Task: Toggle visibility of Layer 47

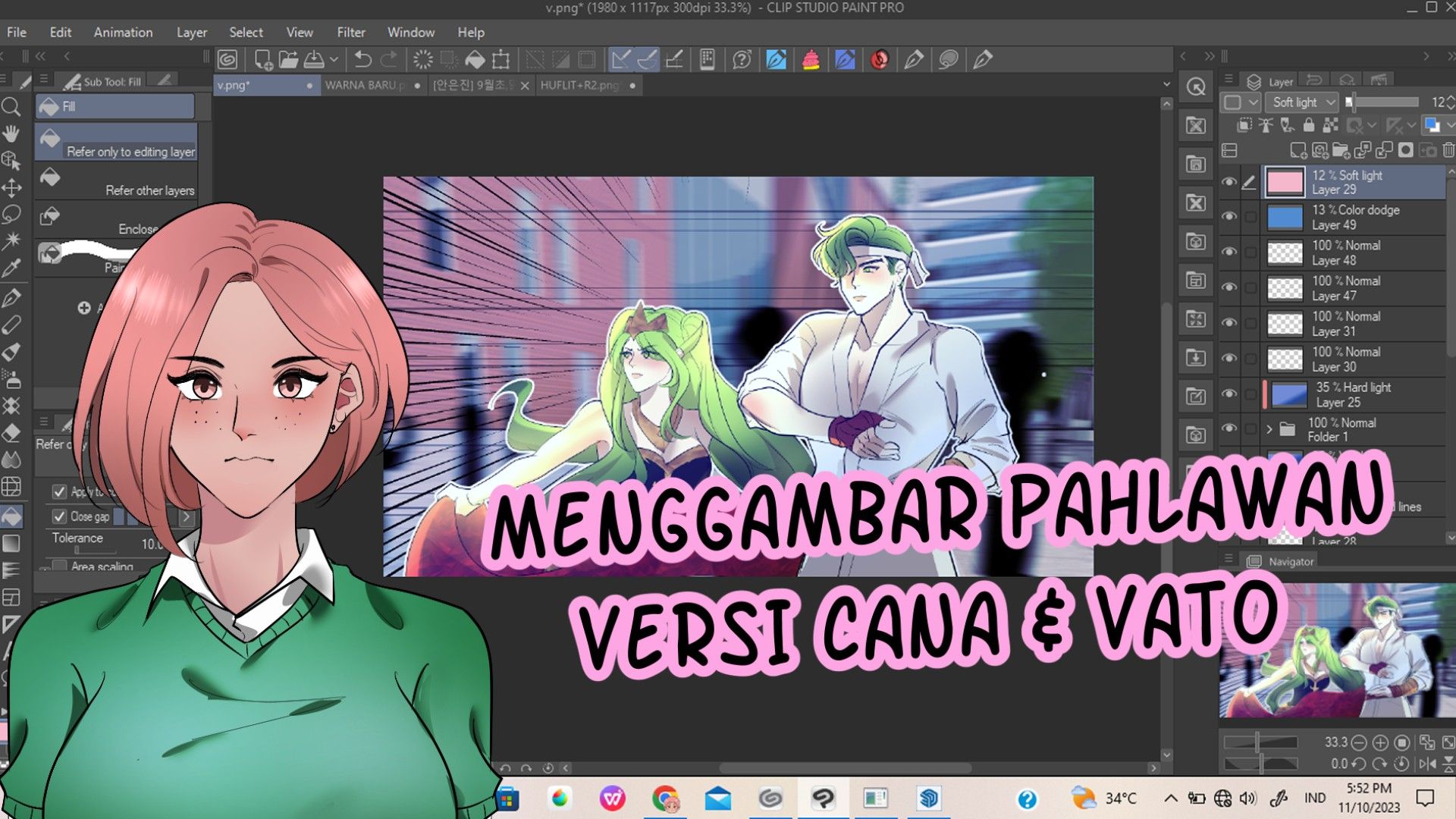Action: (1229, 288)
